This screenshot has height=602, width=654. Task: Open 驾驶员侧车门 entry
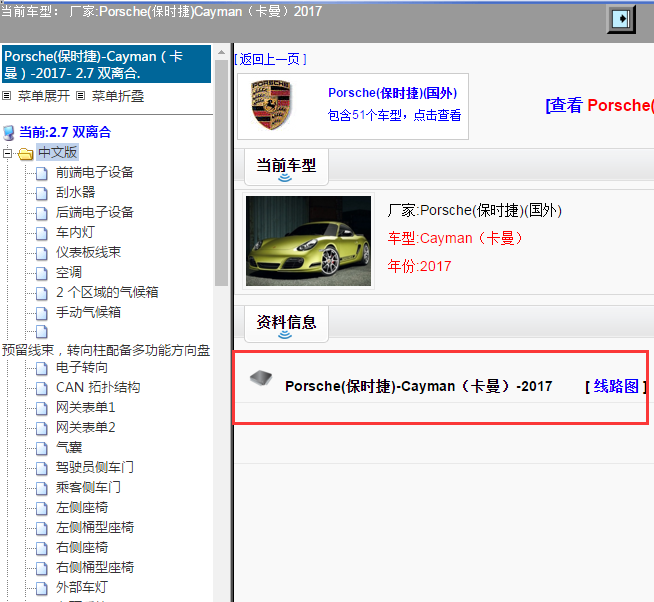pyautogui.click(x=95, y=468)
